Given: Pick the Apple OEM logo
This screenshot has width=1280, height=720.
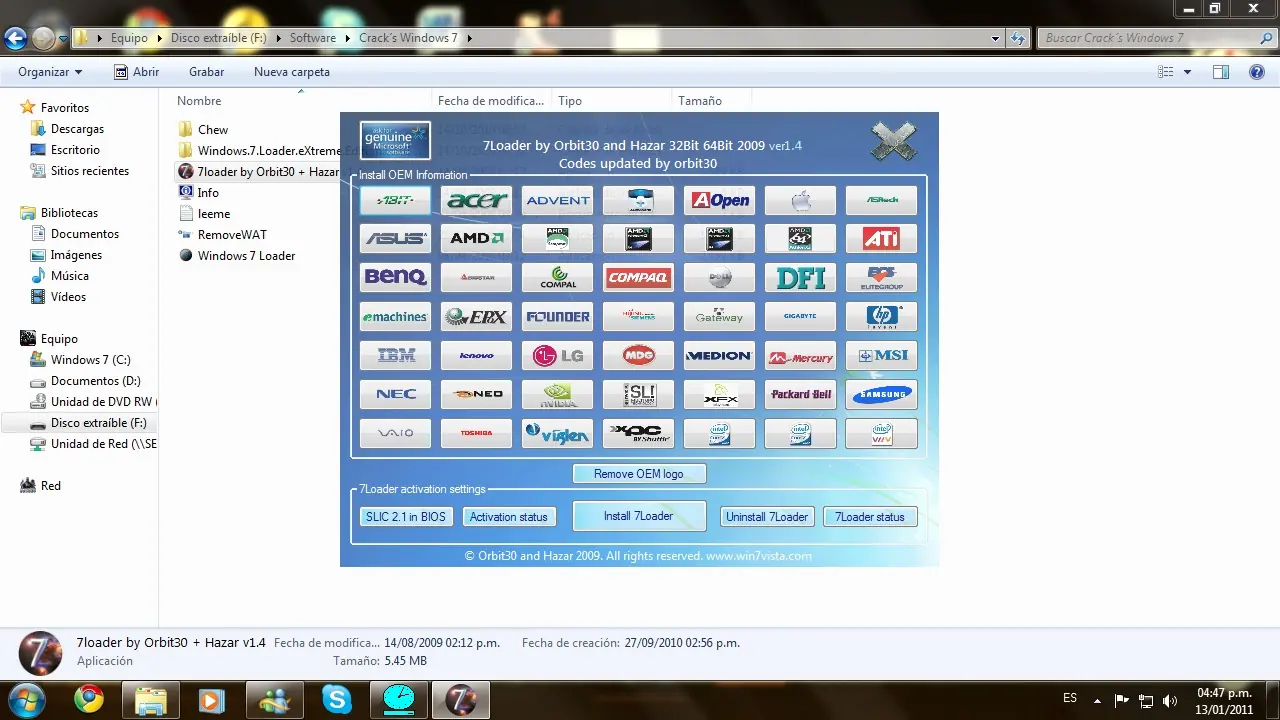Looking at the screenshot, I should (x=800, y=200).
